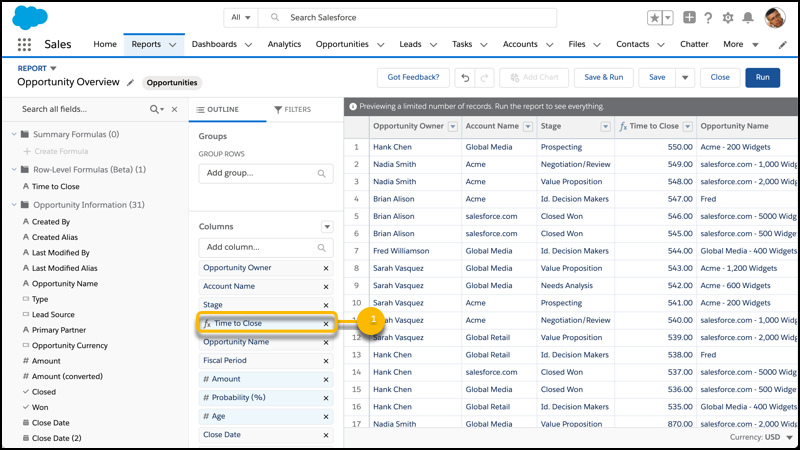
Task: Click the Save & Run button
Action: click(604, 78)
